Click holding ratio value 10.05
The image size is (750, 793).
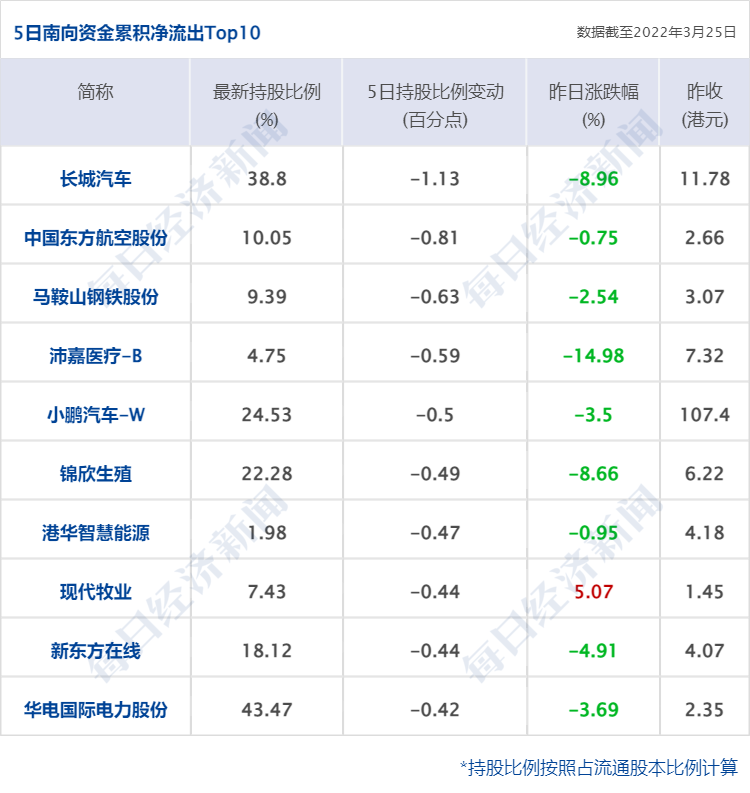[267, 238]
